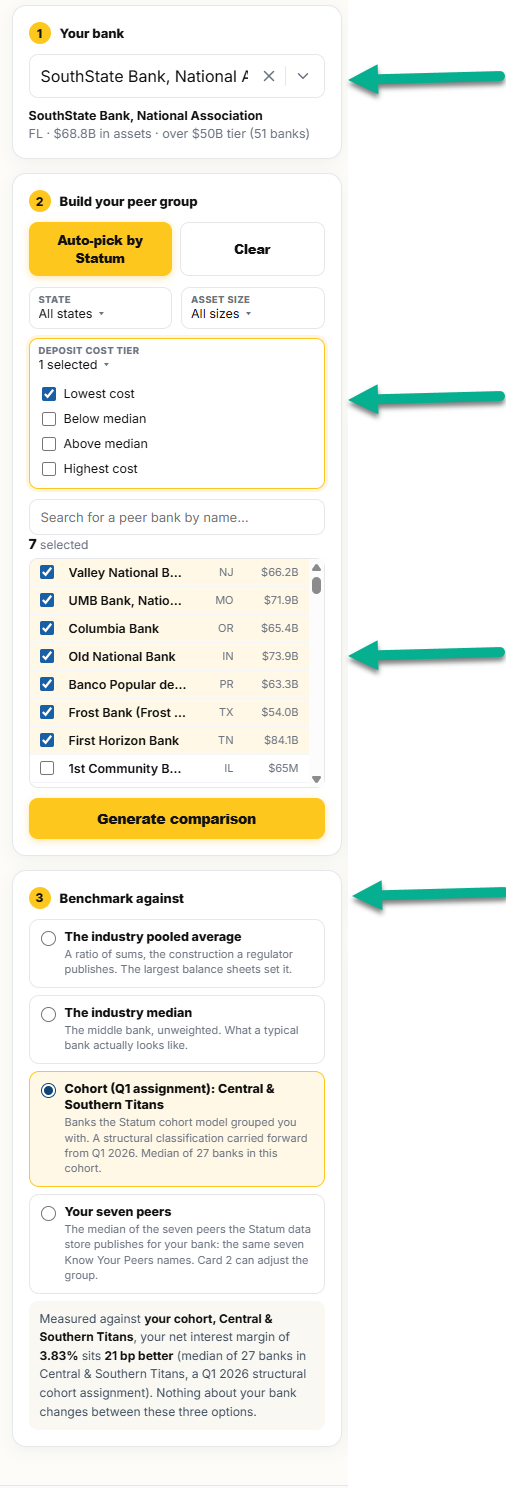Choose the industry median radio option

tap(48, 1014)
